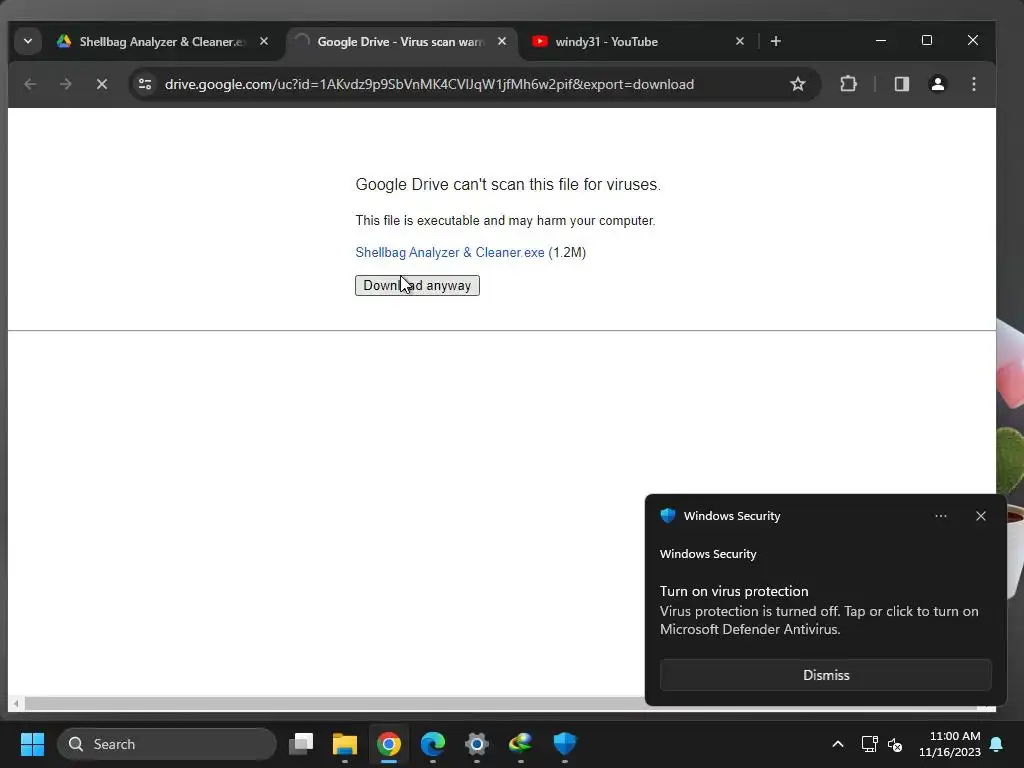The height and width of the screenshot is (768, 1024).
Task: Open the tab search dropdown arrow
Action: (27, 41)
